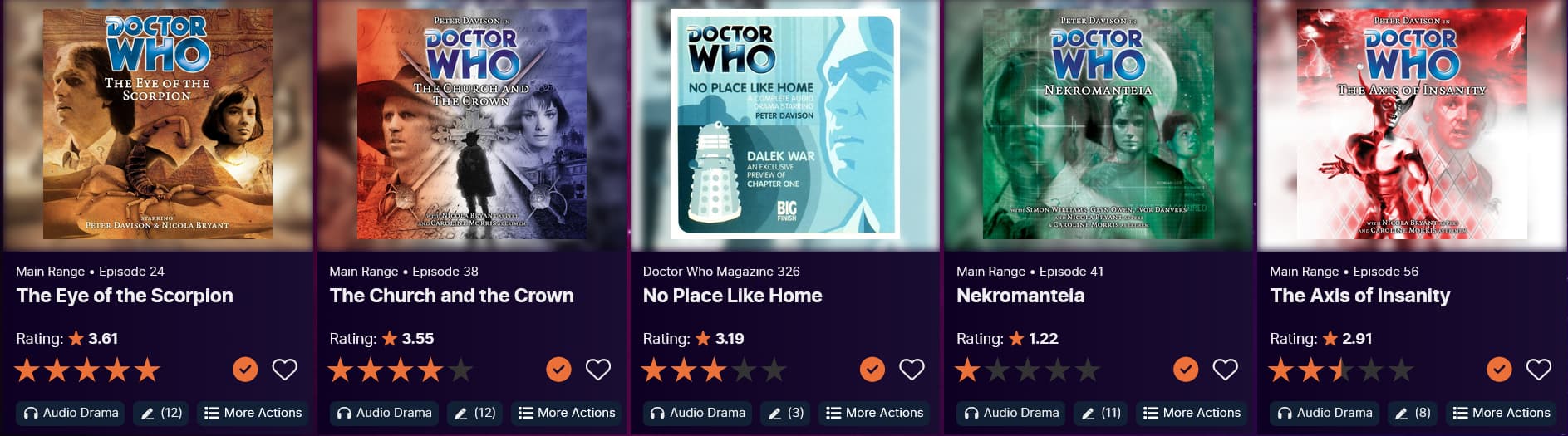
Task: Favorite The Eye of the Scorpion with heart
Action: click(x=284, y=370)
